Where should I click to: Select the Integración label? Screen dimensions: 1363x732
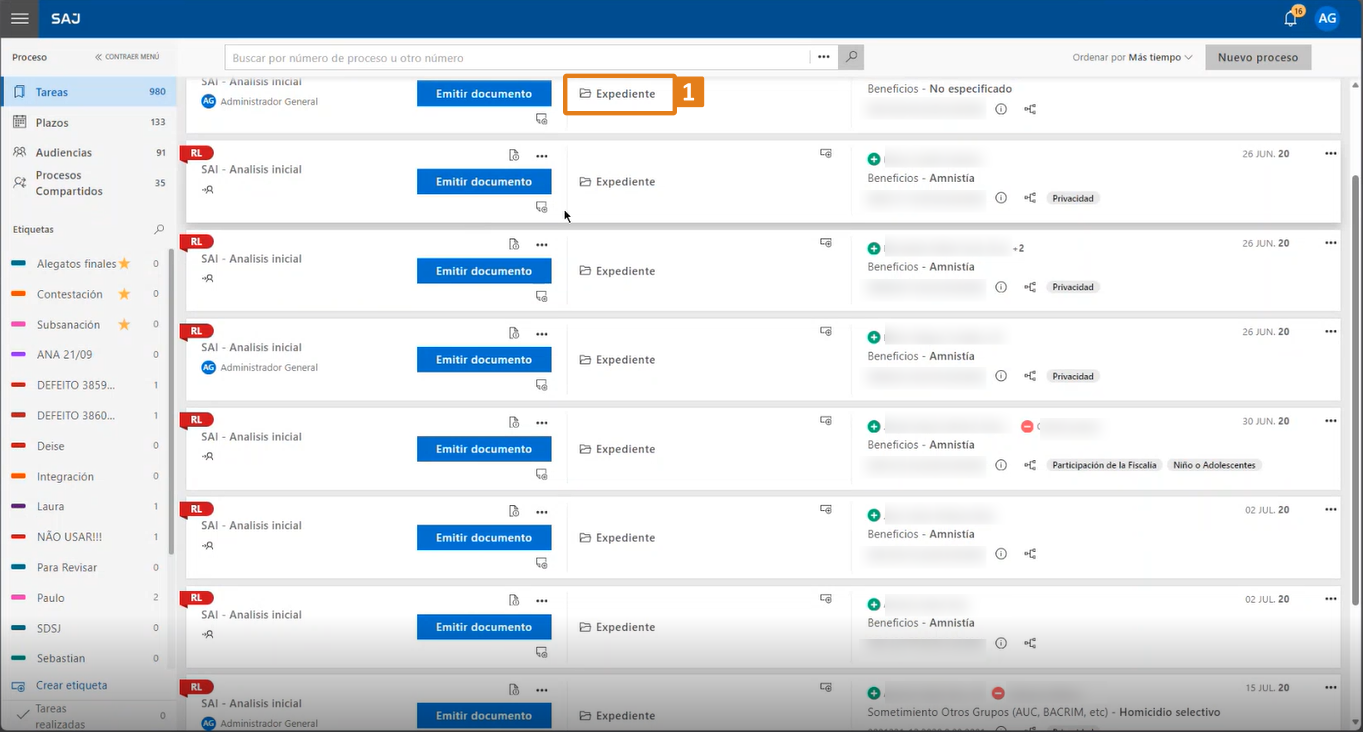[x=65, y=477]
